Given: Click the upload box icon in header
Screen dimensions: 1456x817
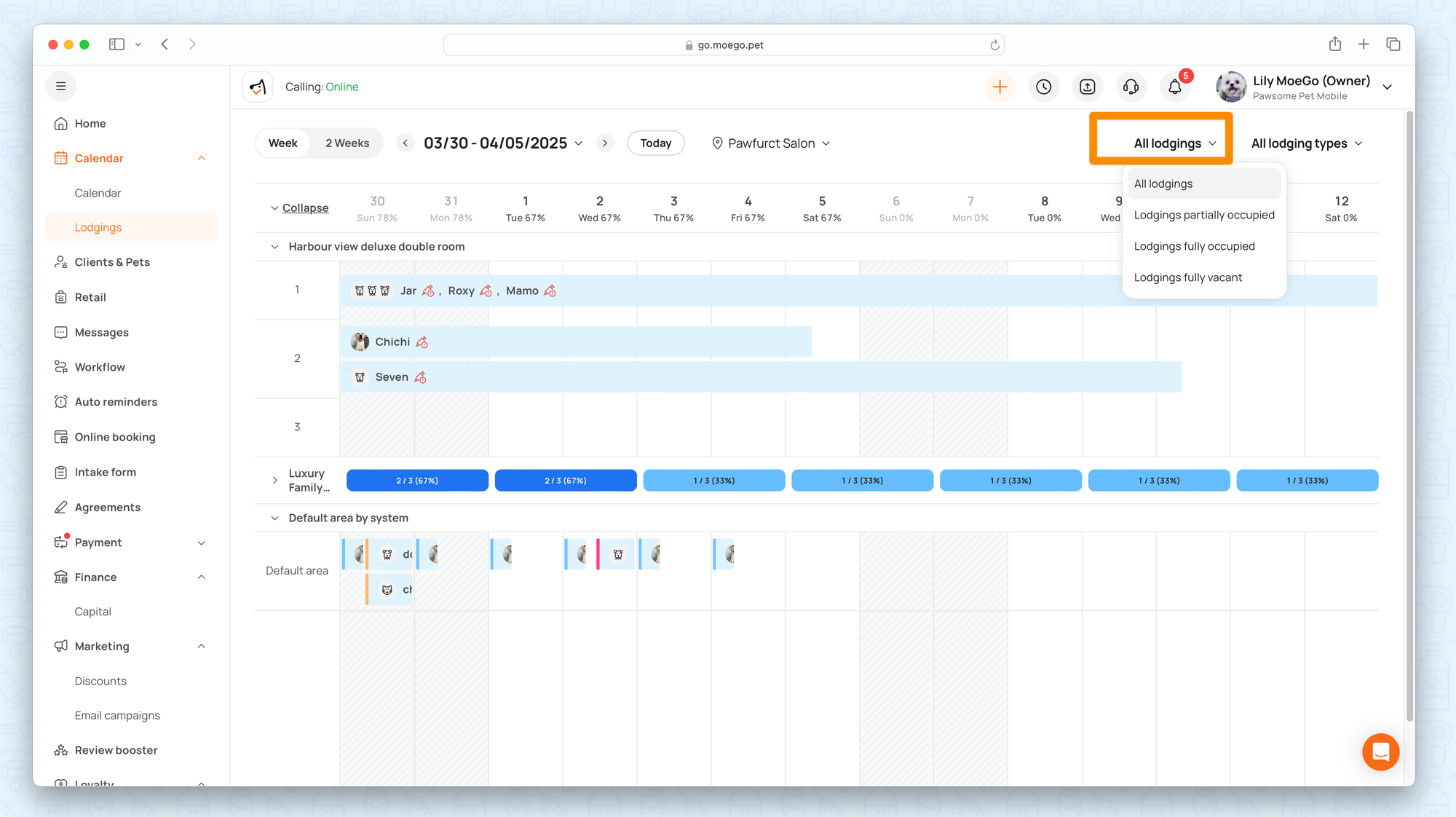Looking at the screenshot, I should 1087,87.
